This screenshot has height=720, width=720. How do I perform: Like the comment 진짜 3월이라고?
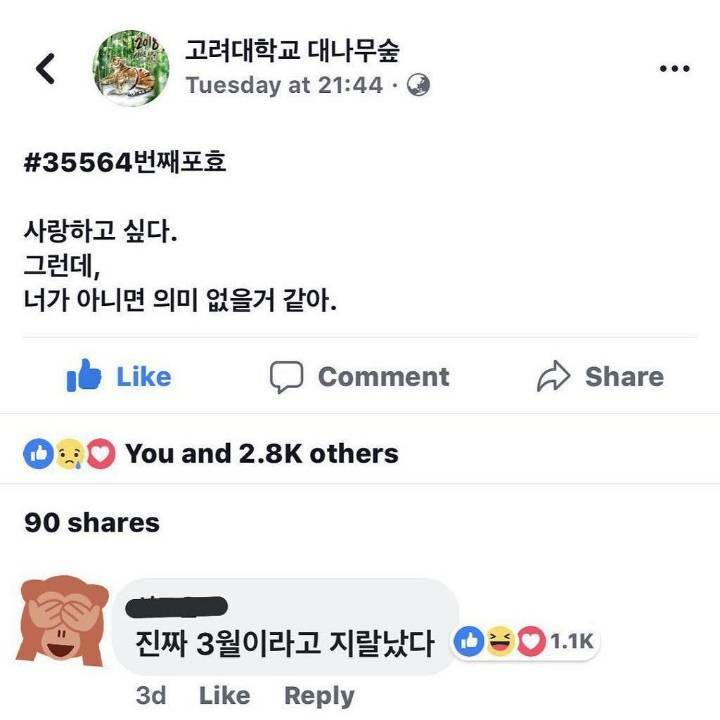pos(225,695)
